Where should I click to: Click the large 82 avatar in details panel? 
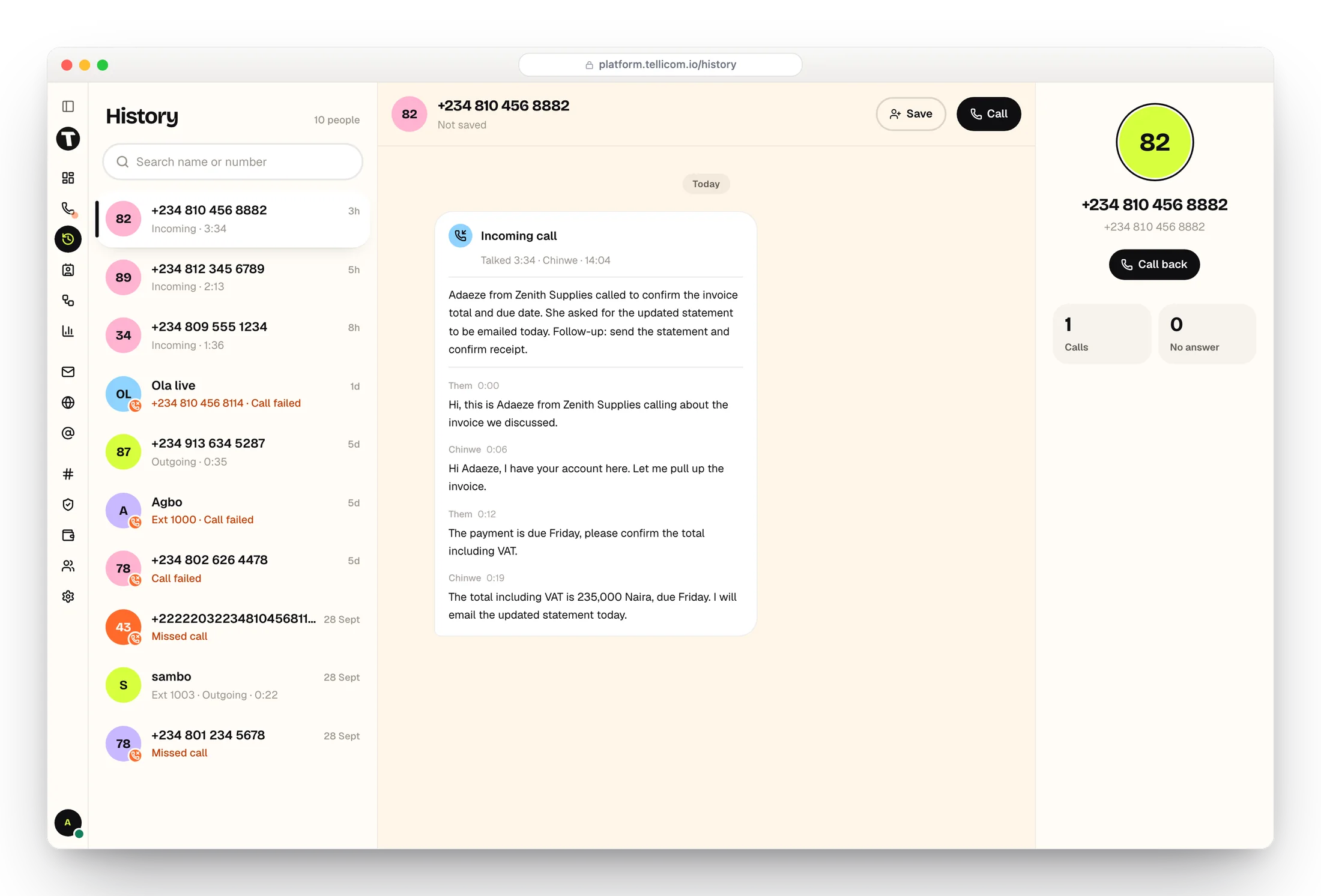tap(1155, 142)
